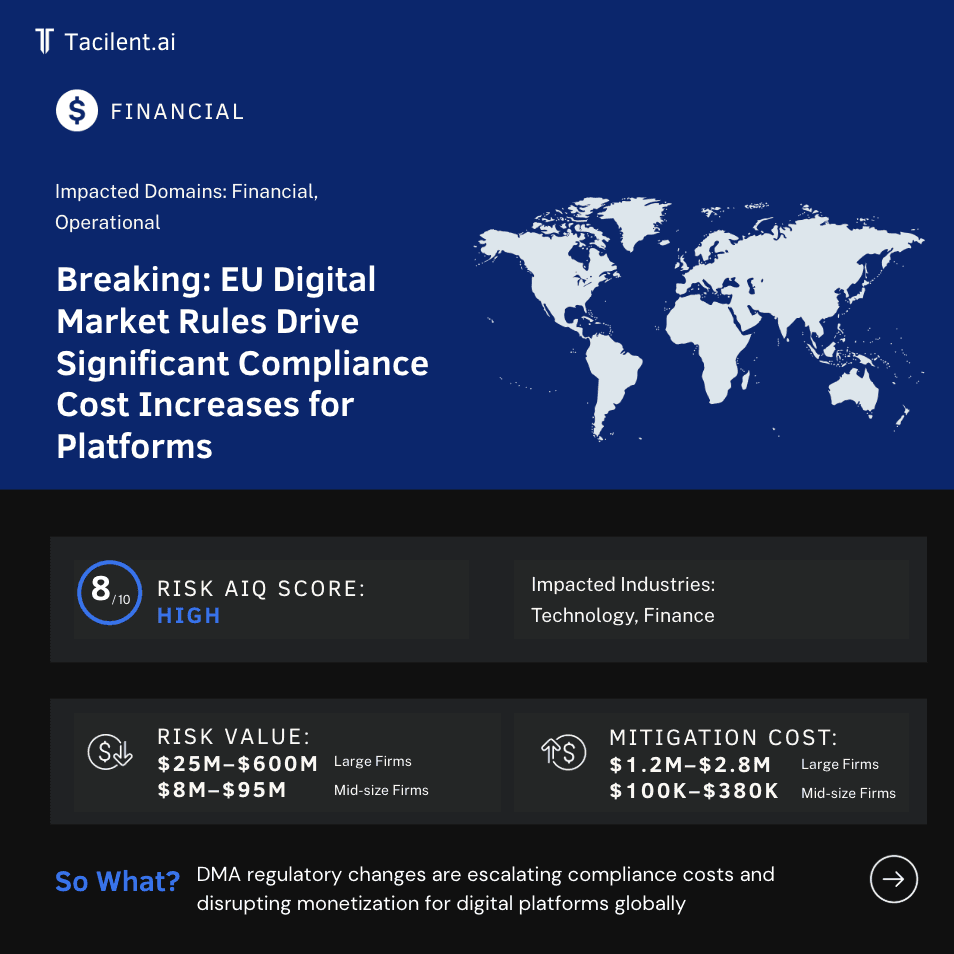The image size is (954, 954).
Task: Click 'Impacted Domains: Financial, Operational' text
Action: tap(186, 207)
